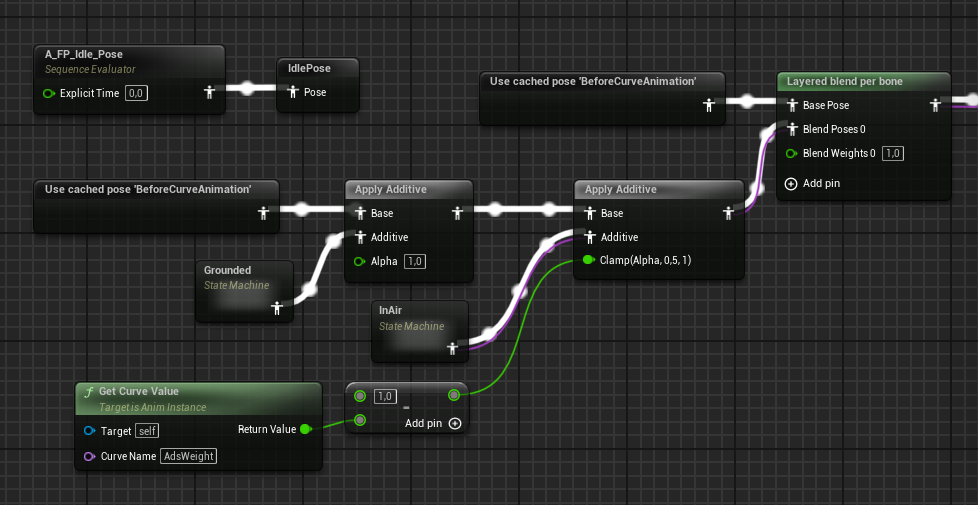Click subtract node bottom input pin
The height and width of the screenshot is (505, 978).
pyautogui.click(x=360, y=420)
